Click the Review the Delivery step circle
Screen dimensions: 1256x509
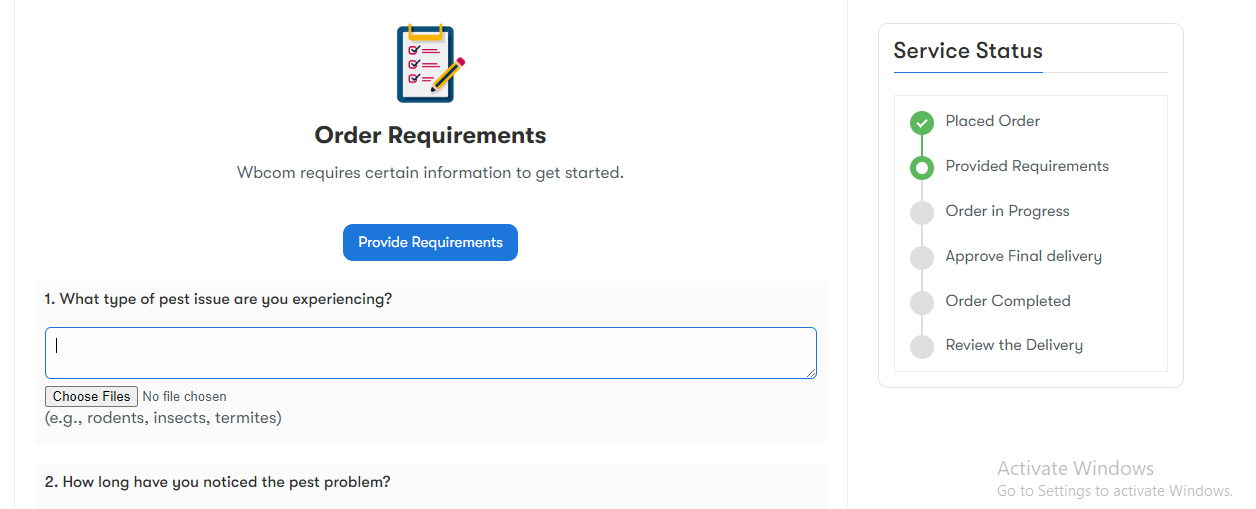[x=921, y=347]
